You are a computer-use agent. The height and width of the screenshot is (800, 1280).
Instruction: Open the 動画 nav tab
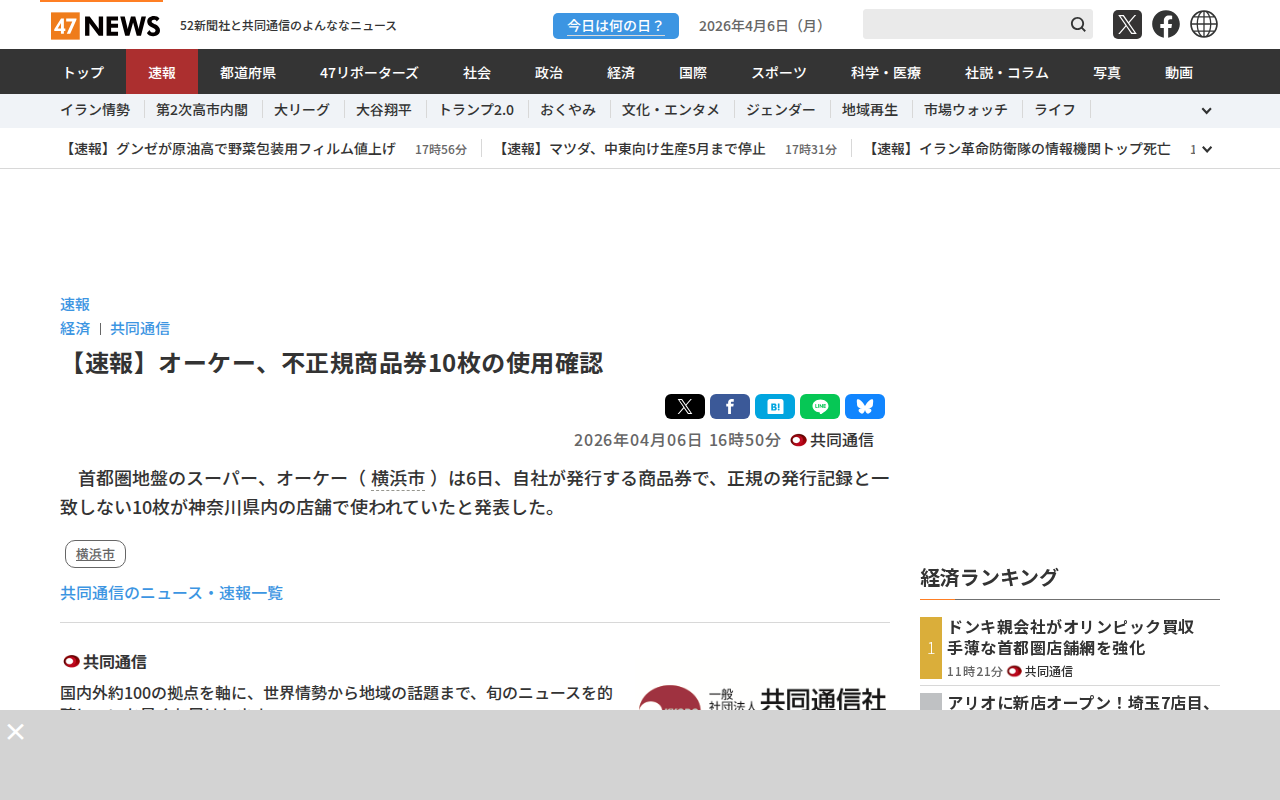pos(1179,72)
